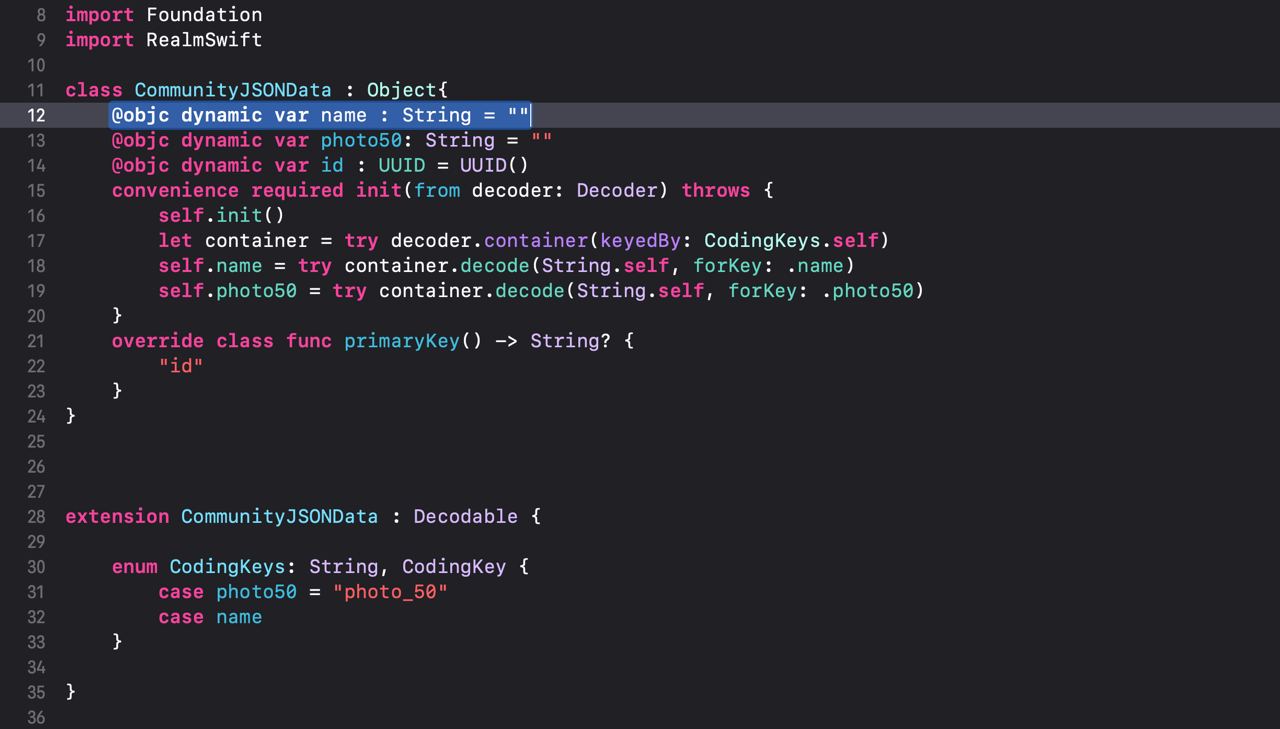Click "Decodable" protocol on line 28
The width and height of the screenshot is (1280, 729).
click(466, 516)
